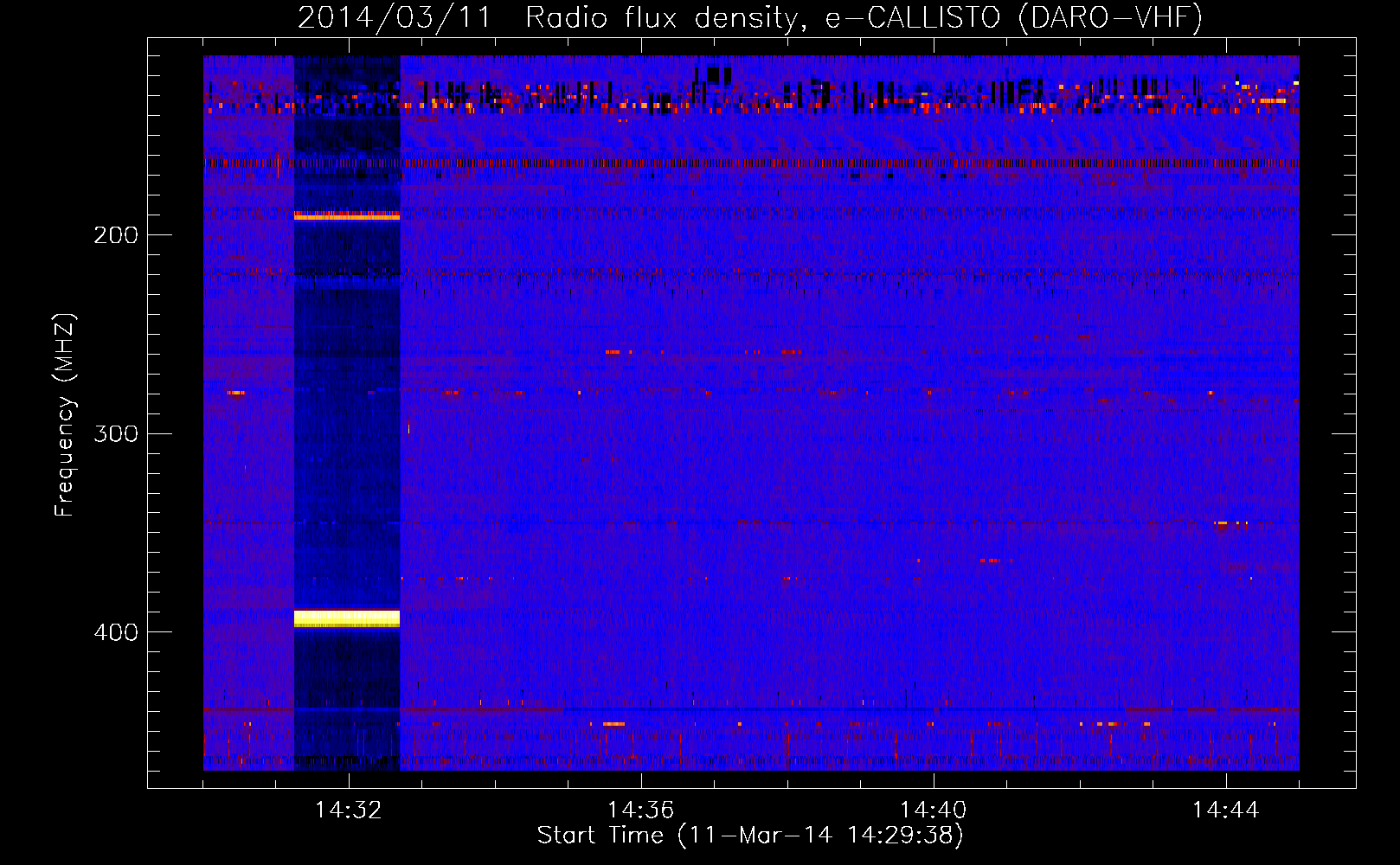Click the Start Time axis label
The width and height of the screenshot is (1400, 865).
tap(750, 836)
